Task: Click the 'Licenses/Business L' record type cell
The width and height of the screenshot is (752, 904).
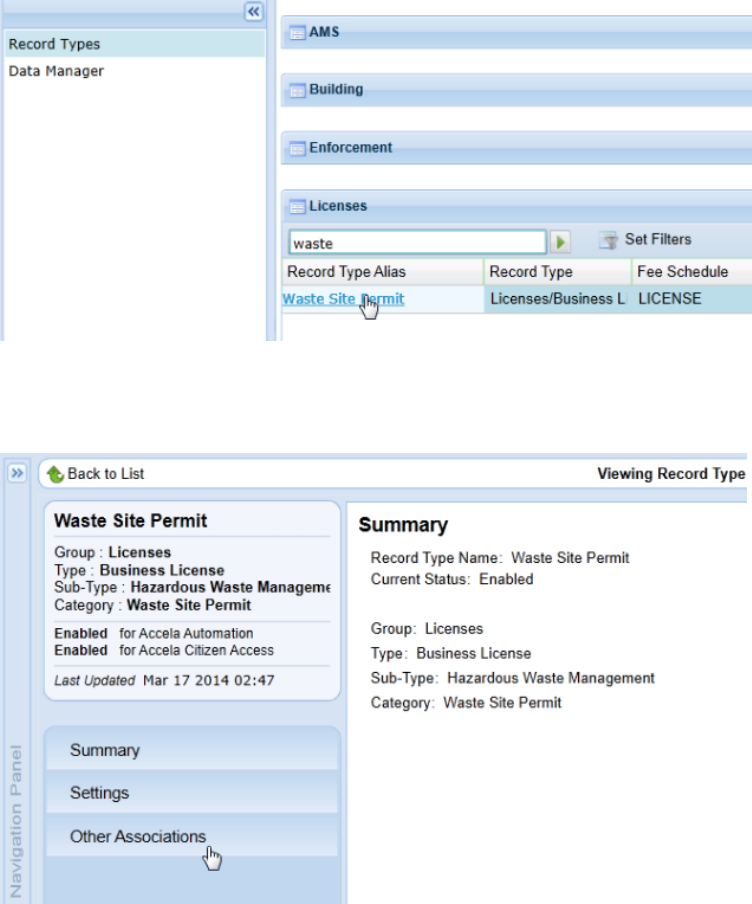Action: point(558,299)
